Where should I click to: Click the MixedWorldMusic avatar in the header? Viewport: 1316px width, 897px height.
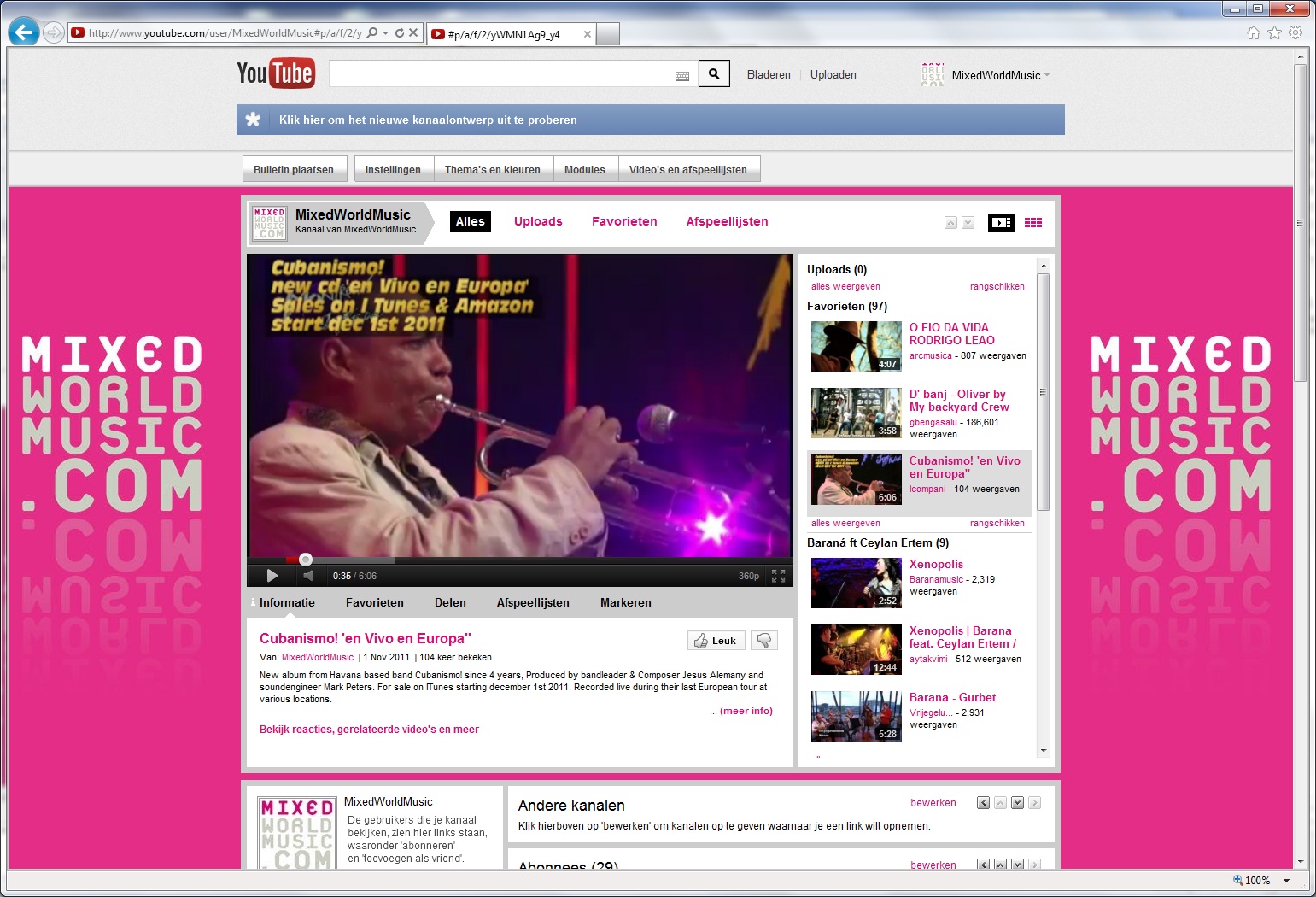coord(933,74)
